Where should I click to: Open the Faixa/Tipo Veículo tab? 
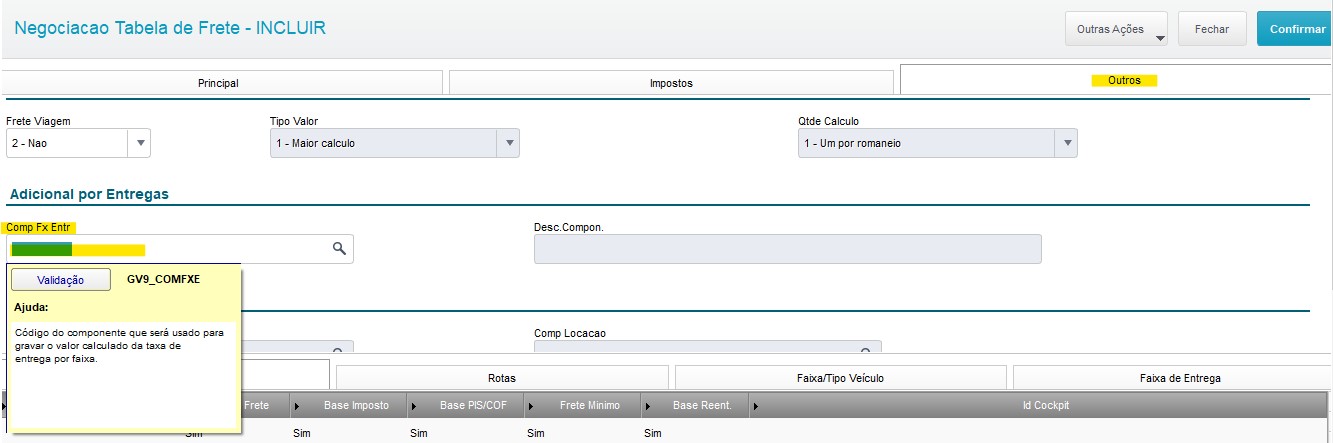click(x=840, y=378)
